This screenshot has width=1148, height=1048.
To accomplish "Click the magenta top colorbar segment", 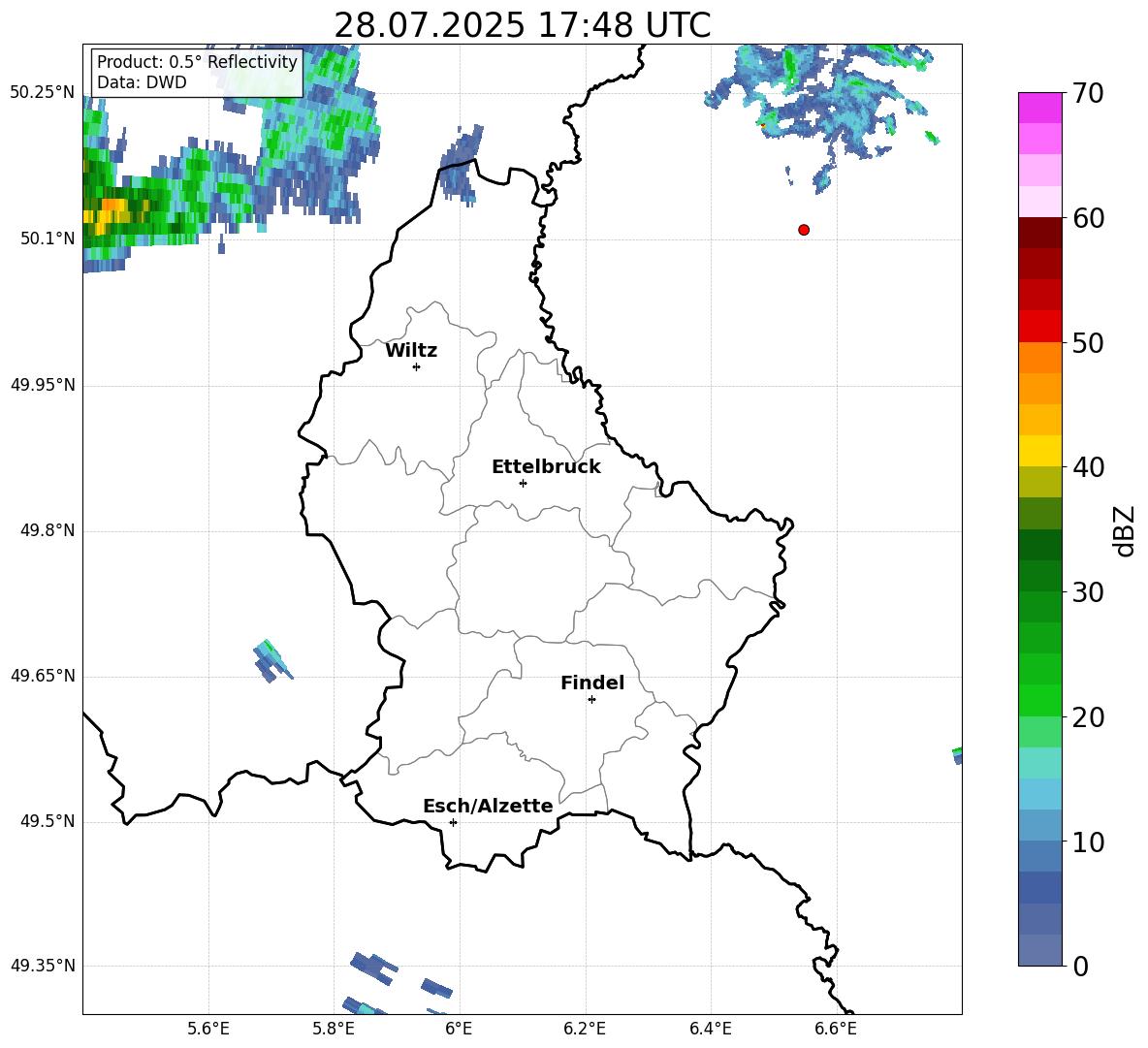I will [1039, 108].
